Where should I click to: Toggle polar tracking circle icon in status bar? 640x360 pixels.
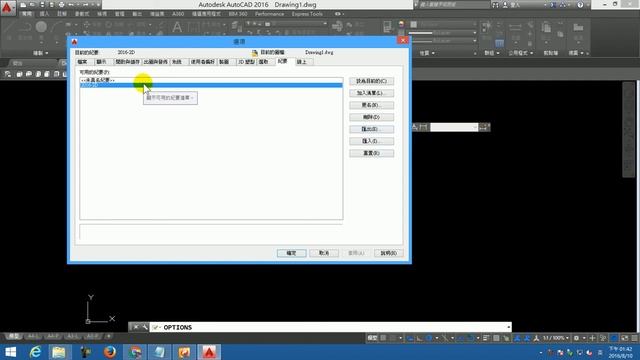pos(429,338)
